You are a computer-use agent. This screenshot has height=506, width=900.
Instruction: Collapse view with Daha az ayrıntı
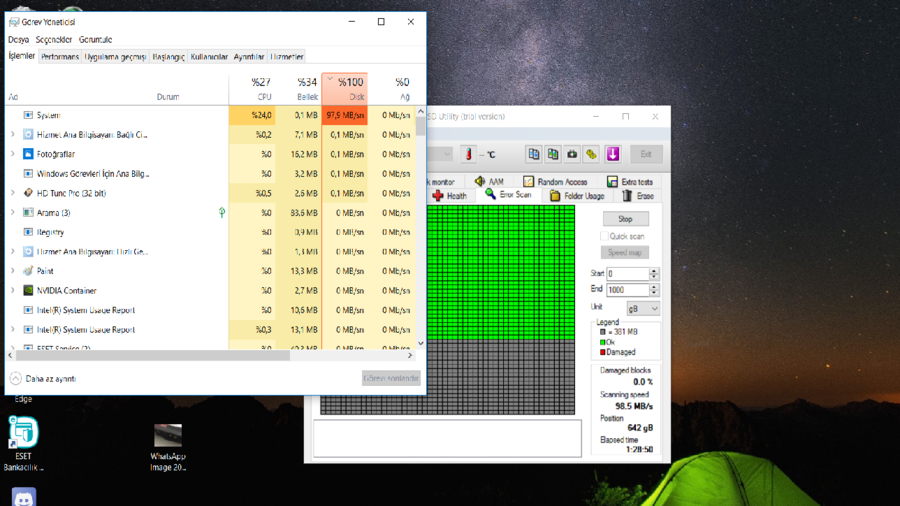coord(43,379)
